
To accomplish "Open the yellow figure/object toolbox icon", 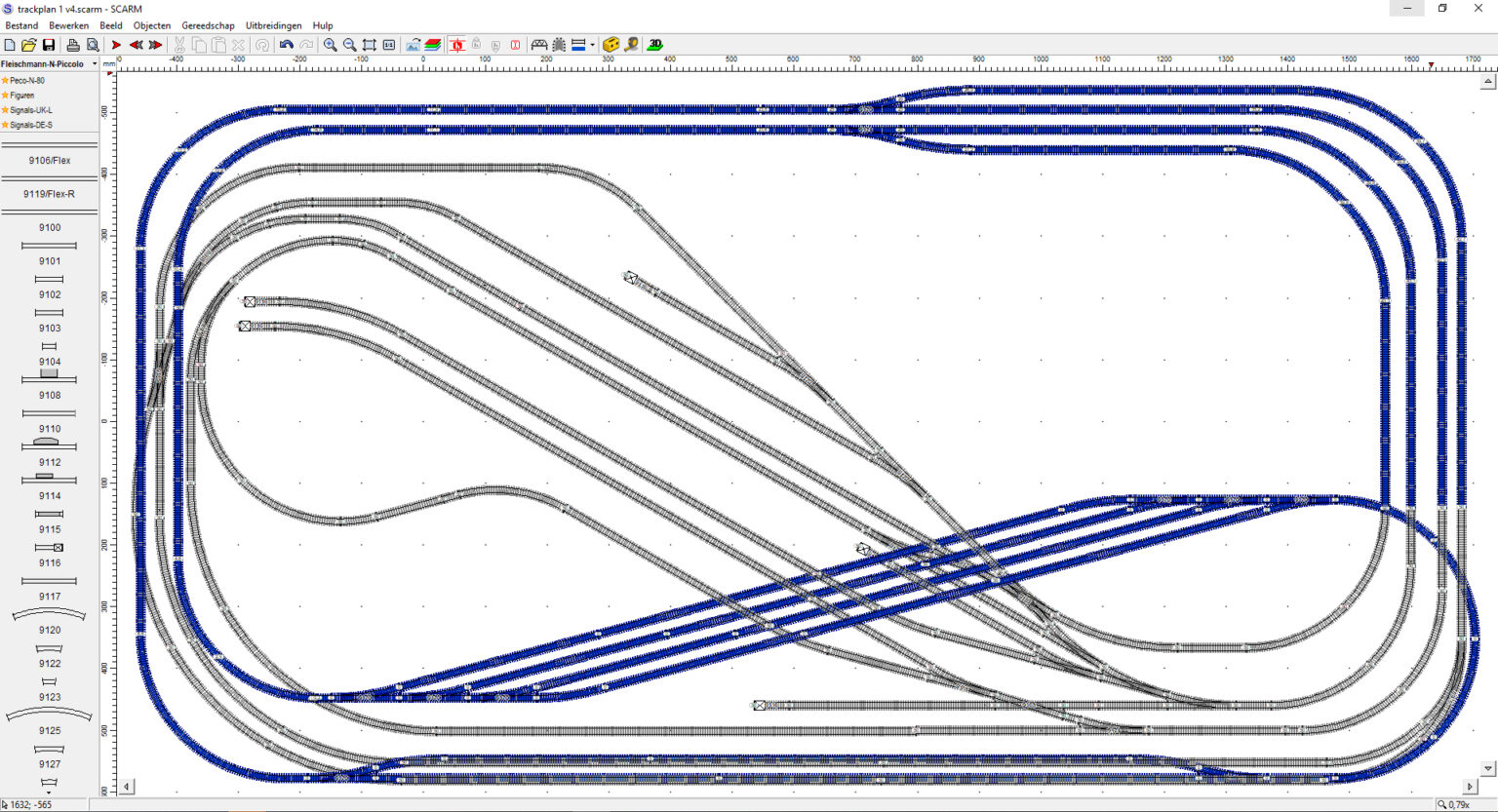I will (x=611, y=45).
